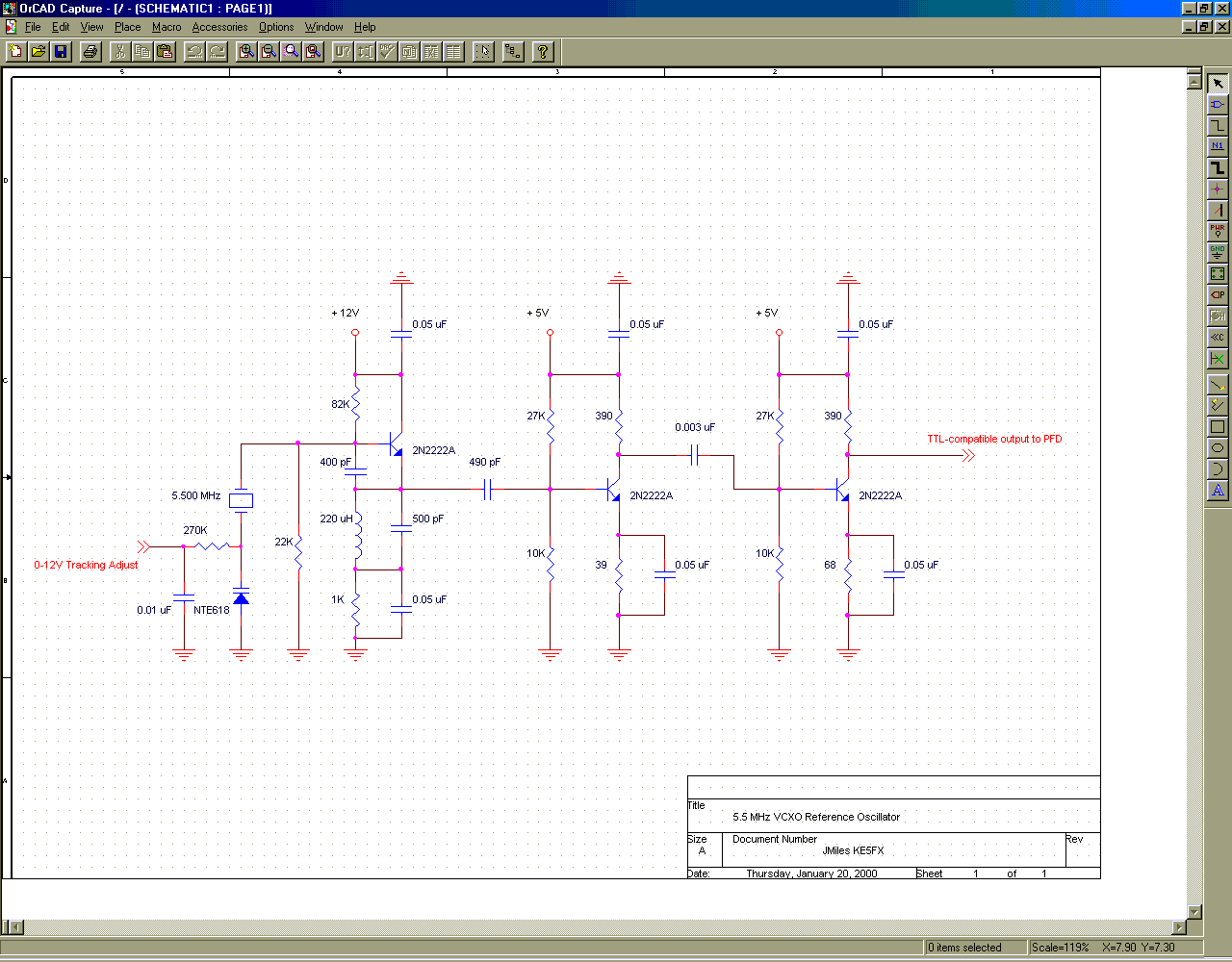
Task: Click the Back Annotate icon
Action: click(x=365, y=51)
